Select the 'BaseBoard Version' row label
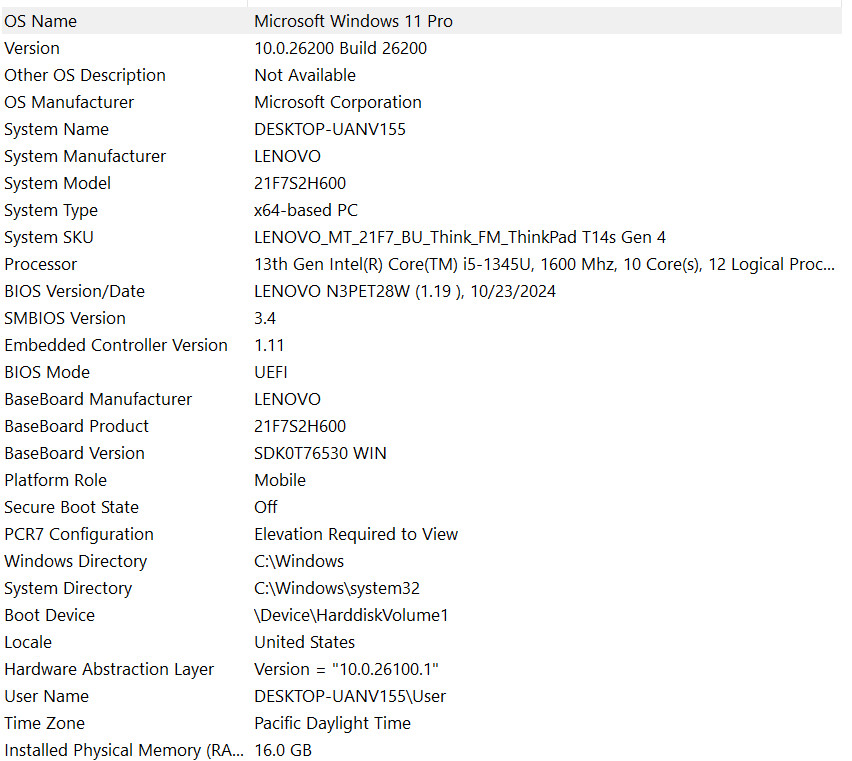The height and width of the screenshot is (761, 852). (74, 454)
